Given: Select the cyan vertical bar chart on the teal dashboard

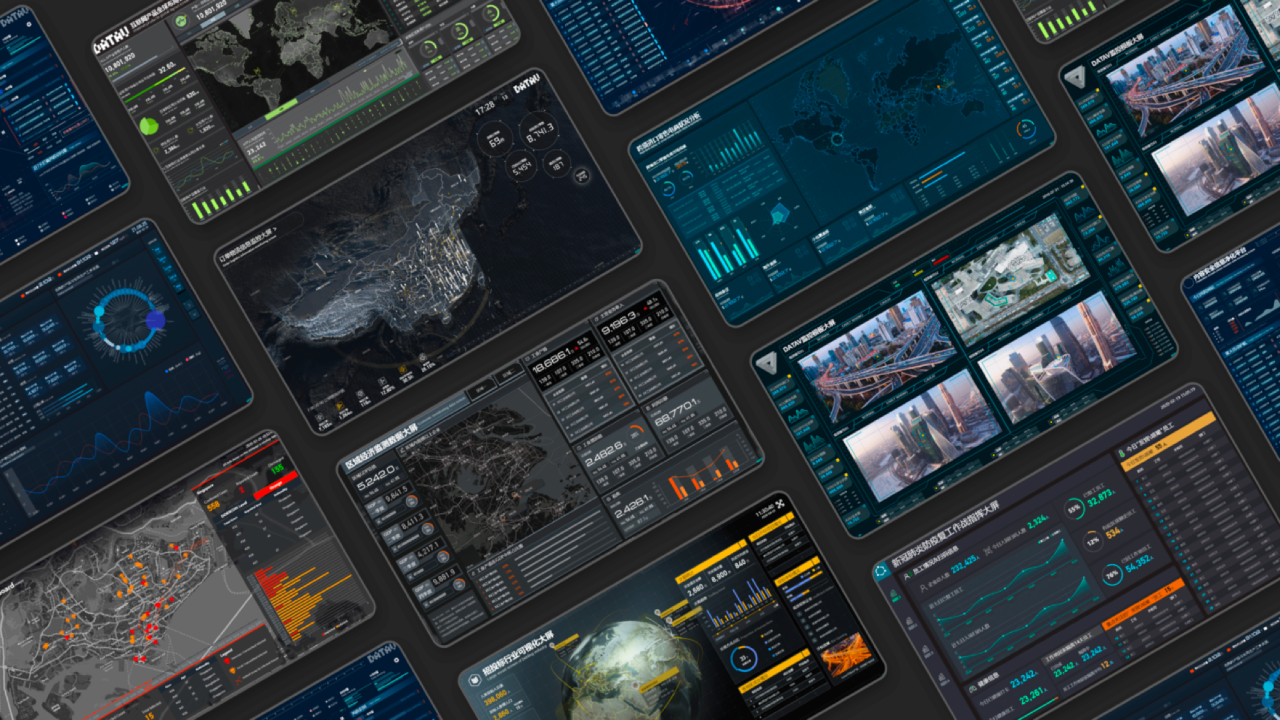Looking at the screenshot, I should [728, 251].
